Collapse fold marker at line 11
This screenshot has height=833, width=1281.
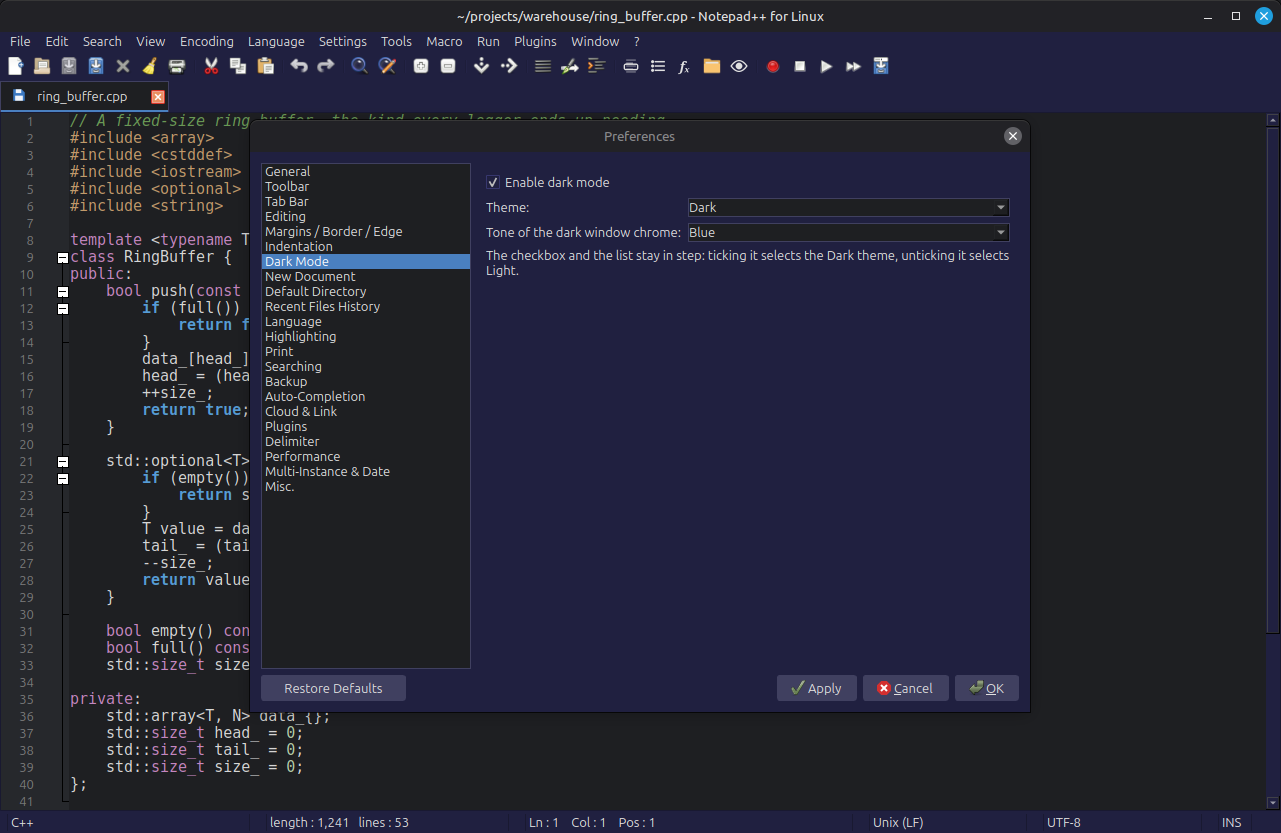coord(62,292)
